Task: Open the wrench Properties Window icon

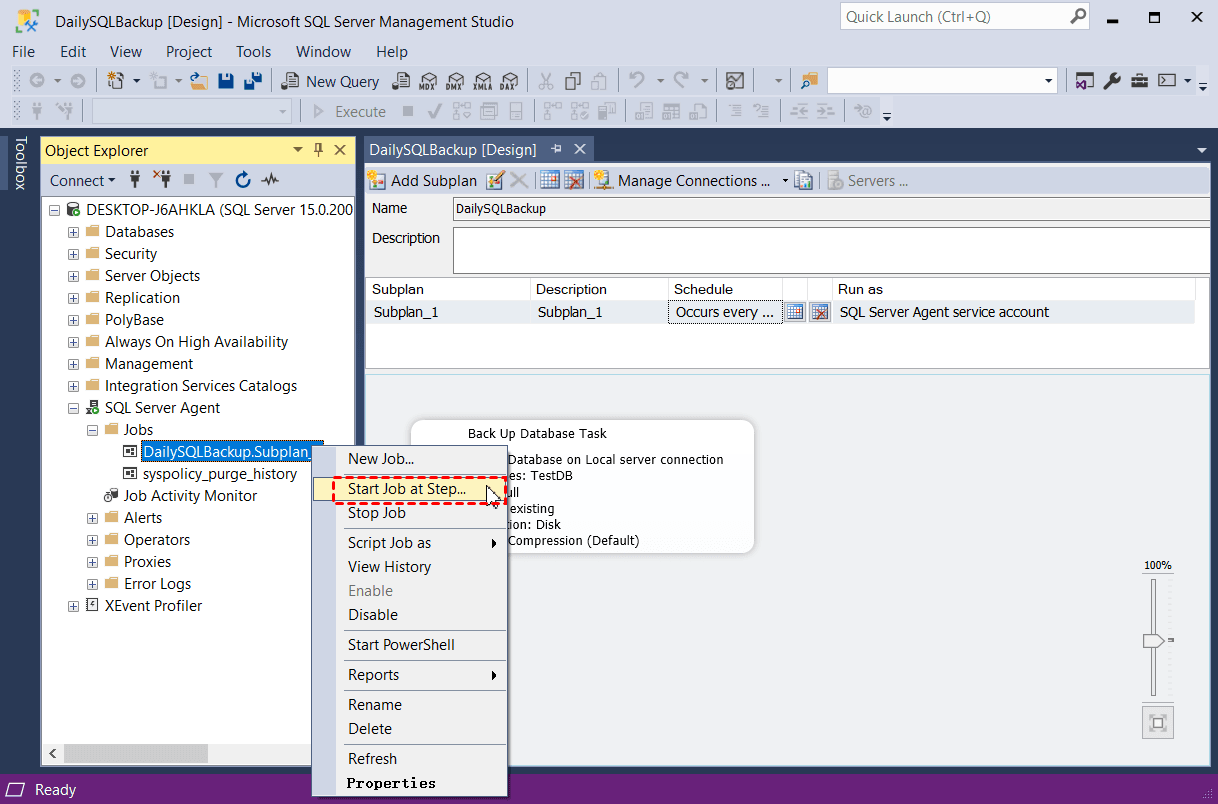Action: (1111, 81)
